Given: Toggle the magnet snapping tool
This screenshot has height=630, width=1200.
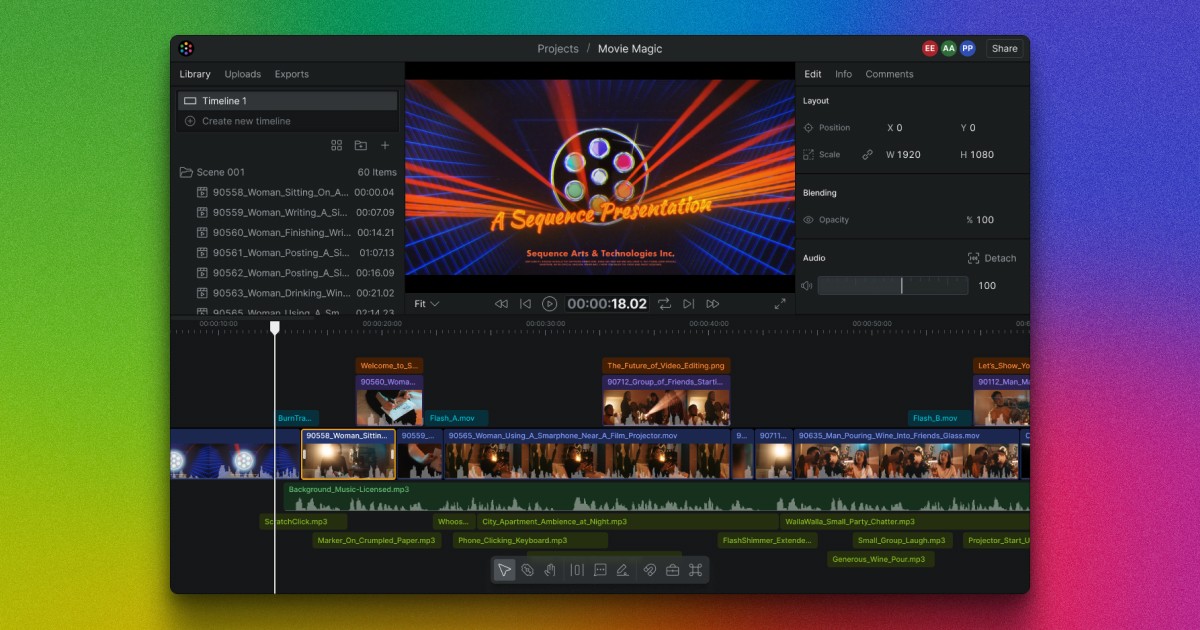Looking at the screenshot, I should click(x=649, y=570).
